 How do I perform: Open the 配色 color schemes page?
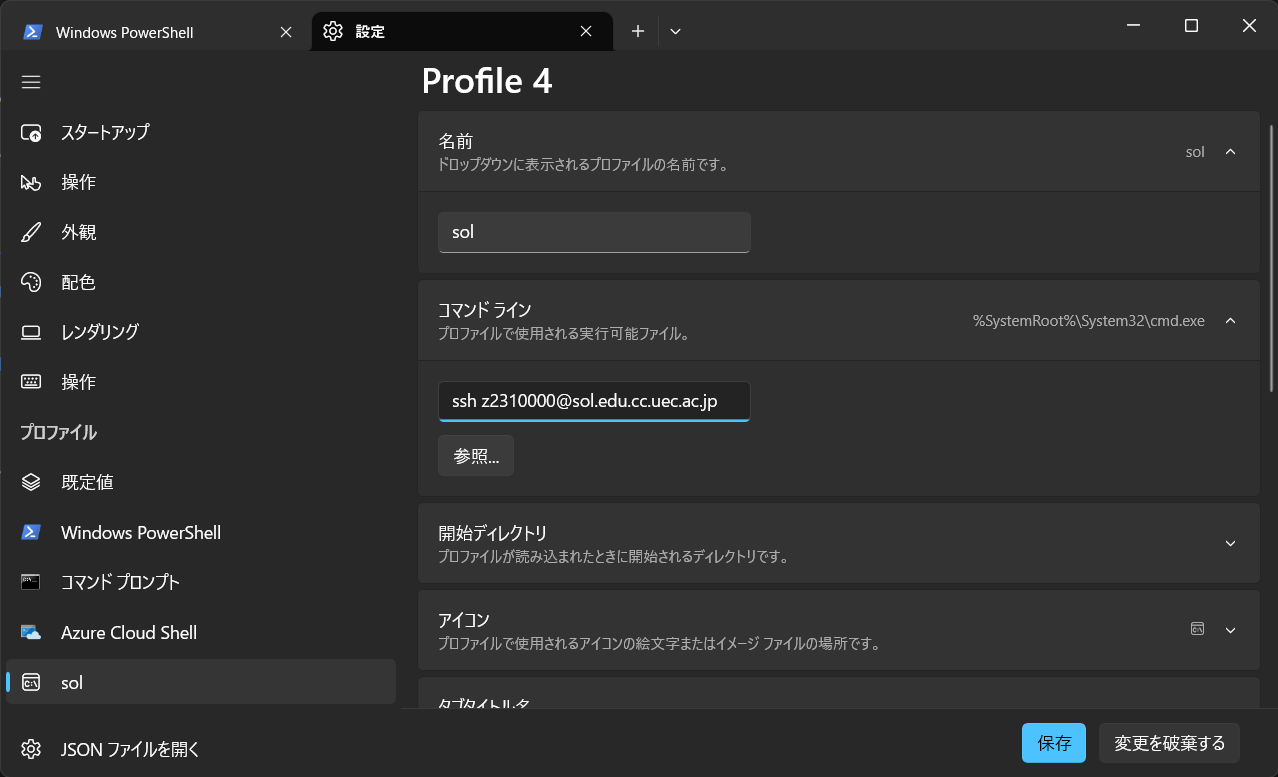click(78, 282)
